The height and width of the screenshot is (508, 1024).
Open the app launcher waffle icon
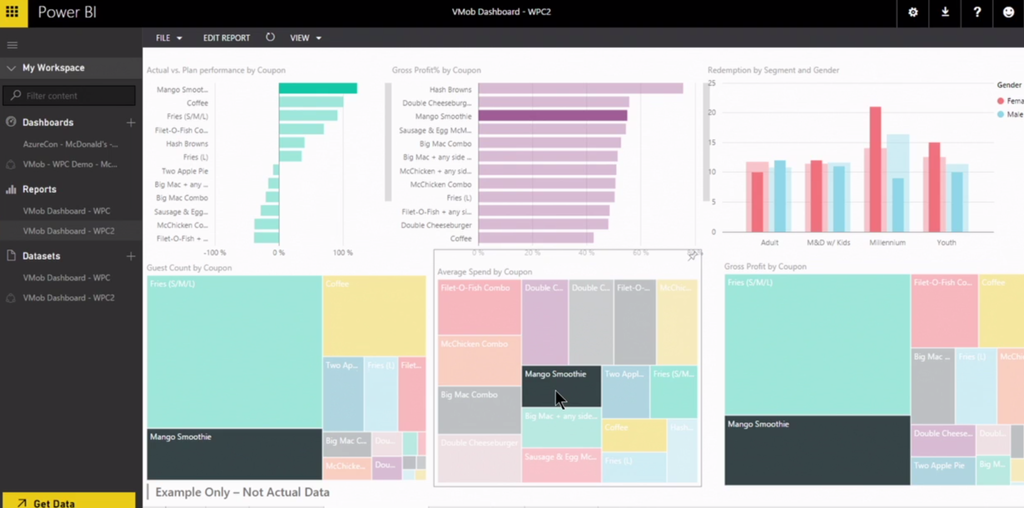(x=12, y=12)
